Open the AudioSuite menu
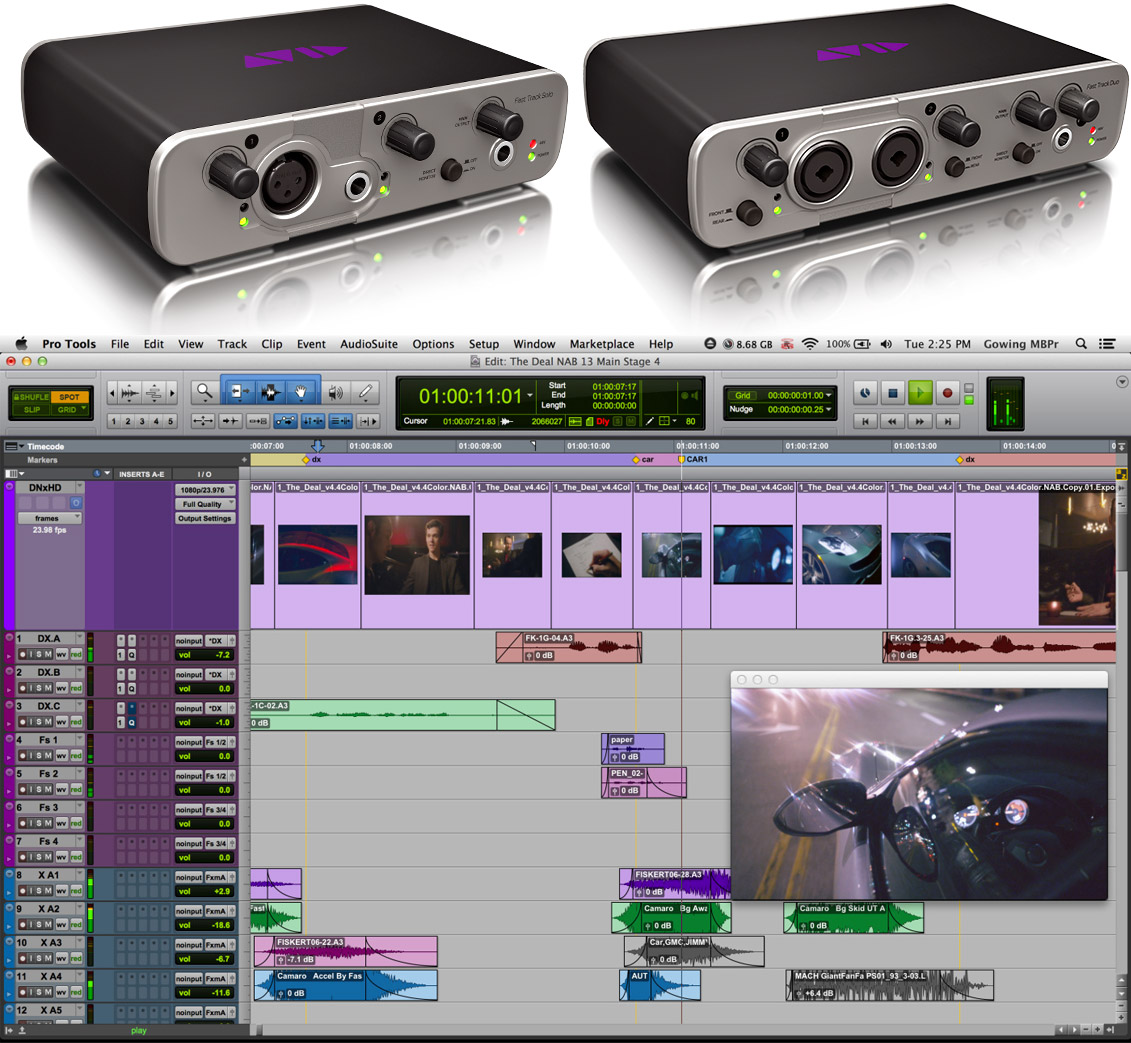This screenshot has width=1131, height=1043. 369,344
